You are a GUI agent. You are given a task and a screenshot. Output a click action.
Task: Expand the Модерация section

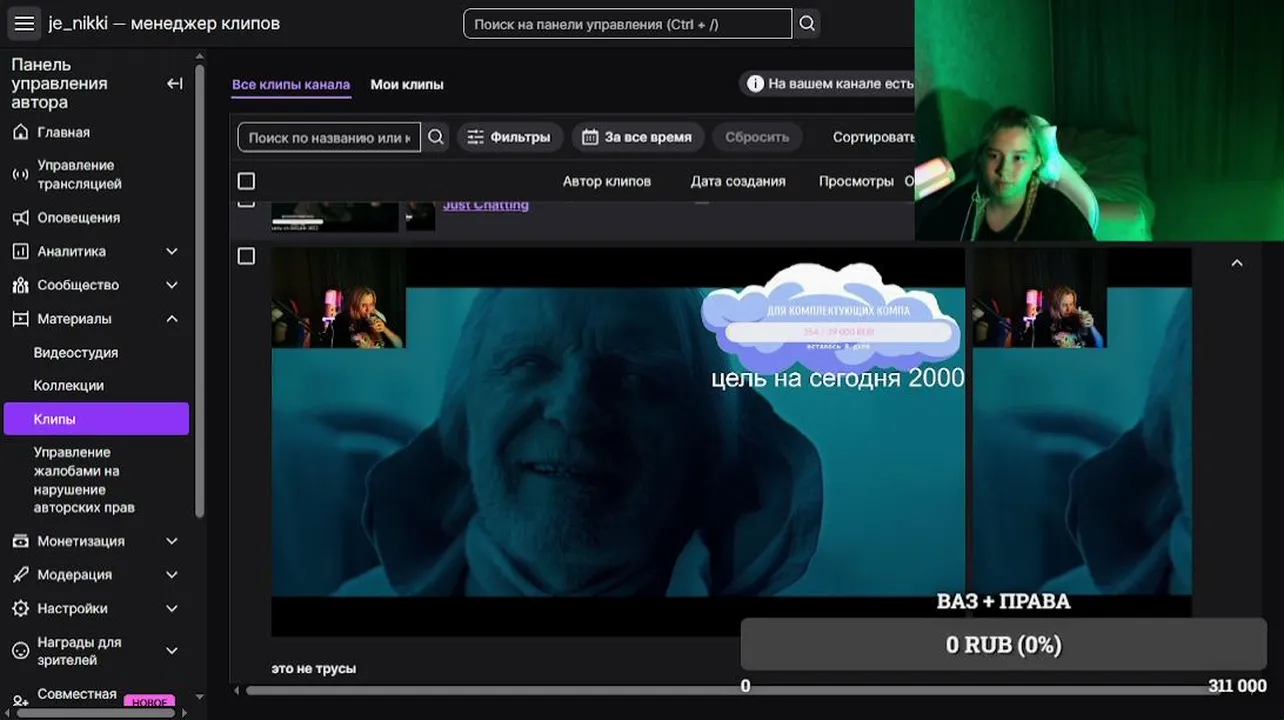pyautogui.click(x=172, y=575)
